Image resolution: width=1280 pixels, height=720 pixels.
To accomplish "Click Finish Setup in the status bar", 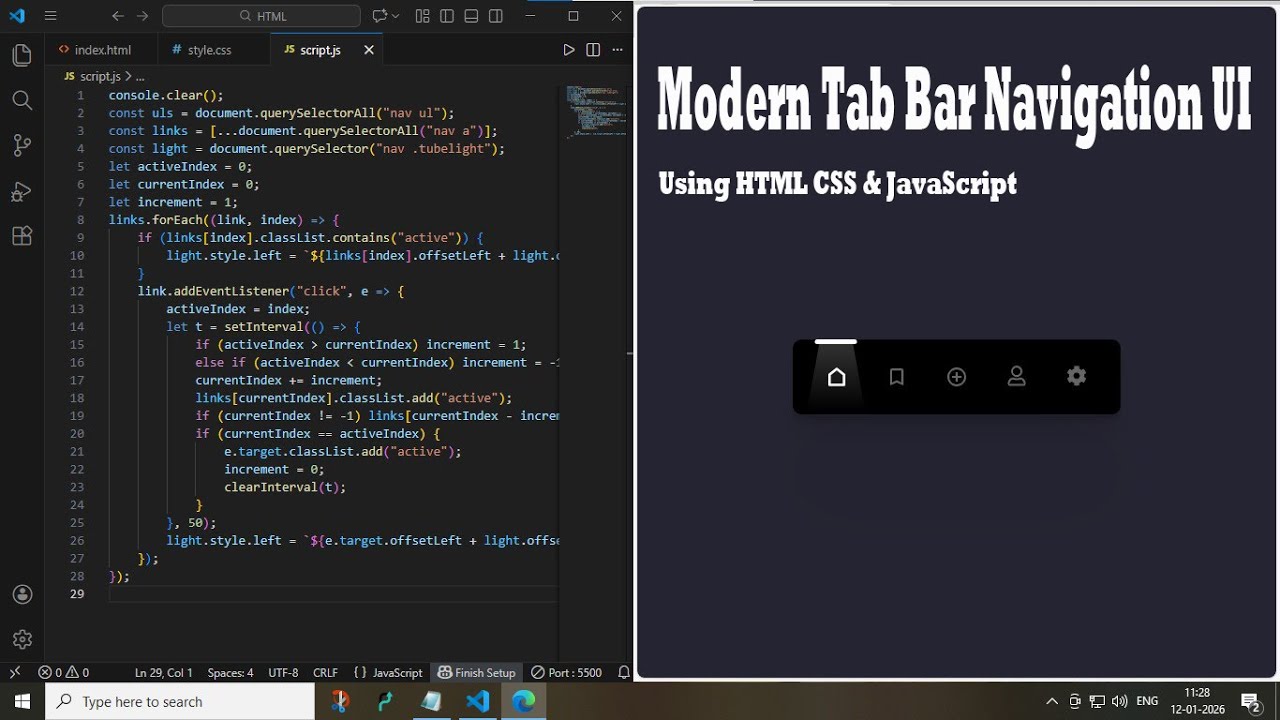I will pyautogui.click(x=477, y=673).
